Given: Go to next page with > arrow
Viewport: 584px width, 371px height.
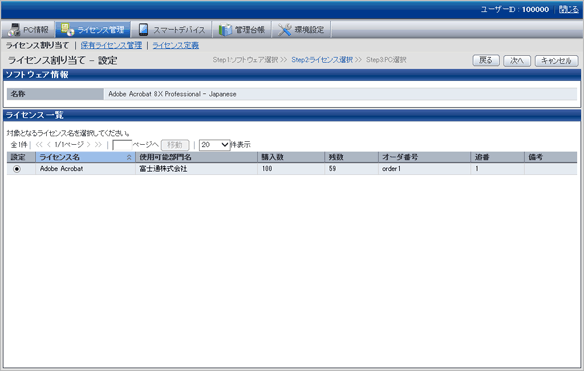Looking at the screenshot, I should (x=89, y=145).
